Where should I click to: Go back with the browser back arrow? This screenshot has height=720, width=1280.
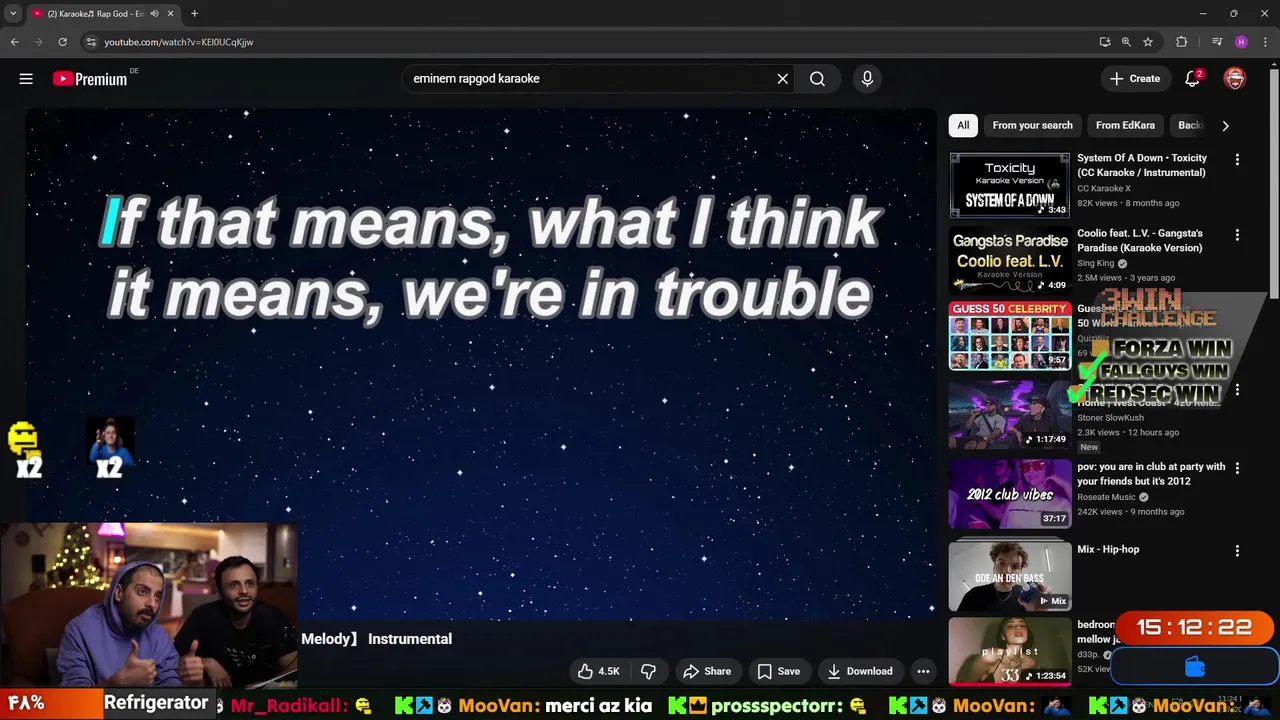tap(14, 42)
